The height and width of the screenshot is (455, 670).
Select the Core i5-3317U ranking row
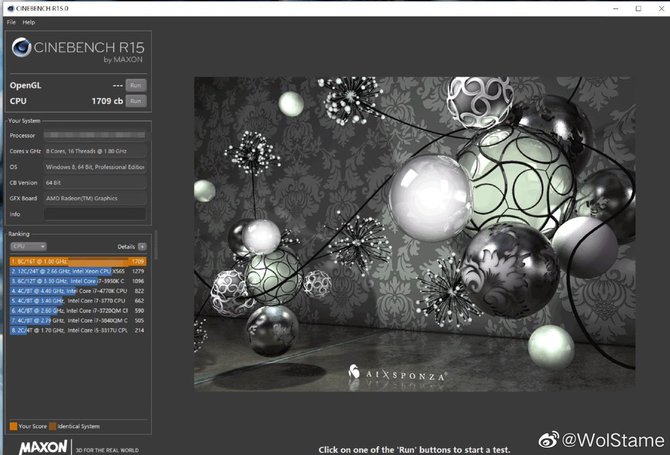[x=78, y=330]
